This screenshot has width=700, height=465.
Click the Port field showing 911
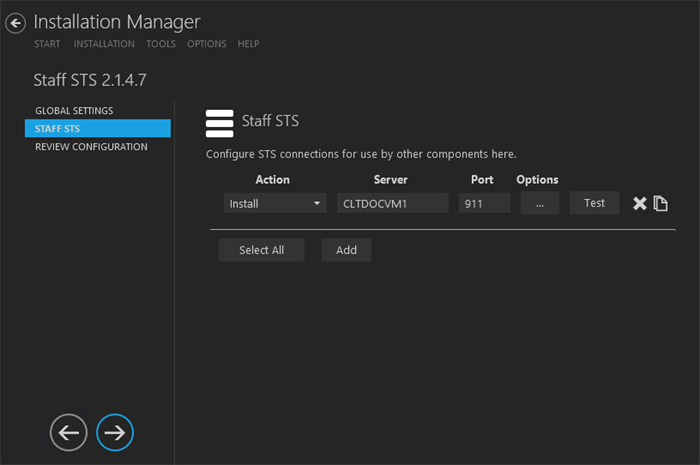point(484,203)
